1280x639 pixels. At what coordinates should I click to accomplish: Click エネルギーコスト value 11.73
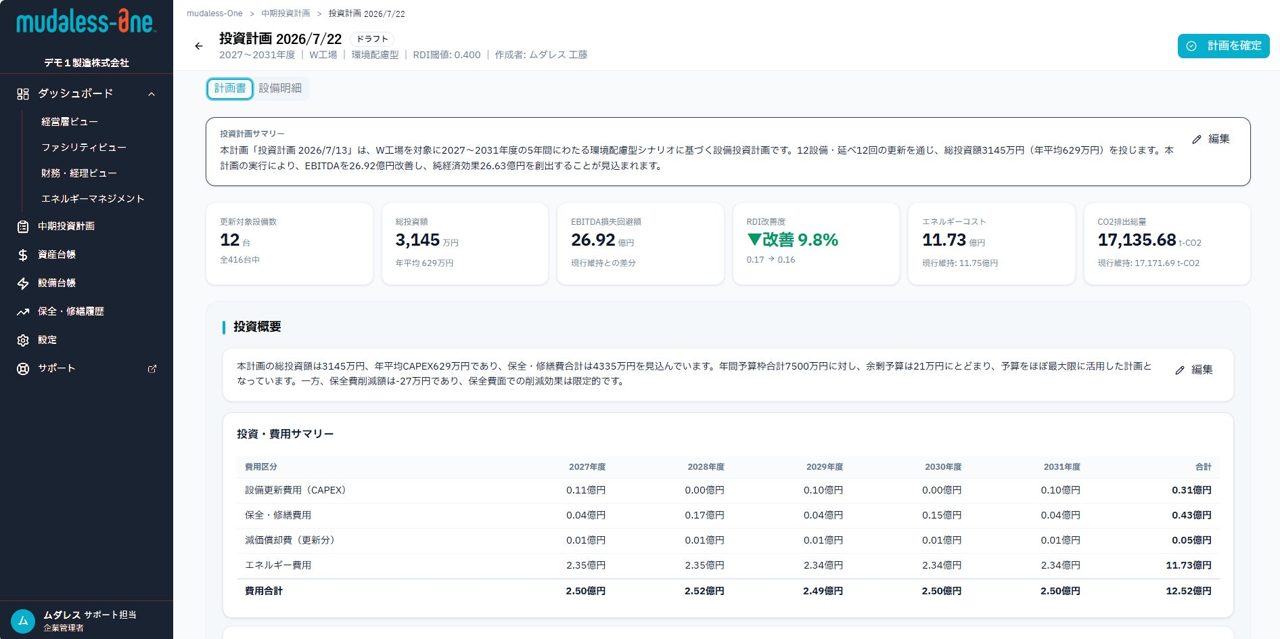pos(944,240)
